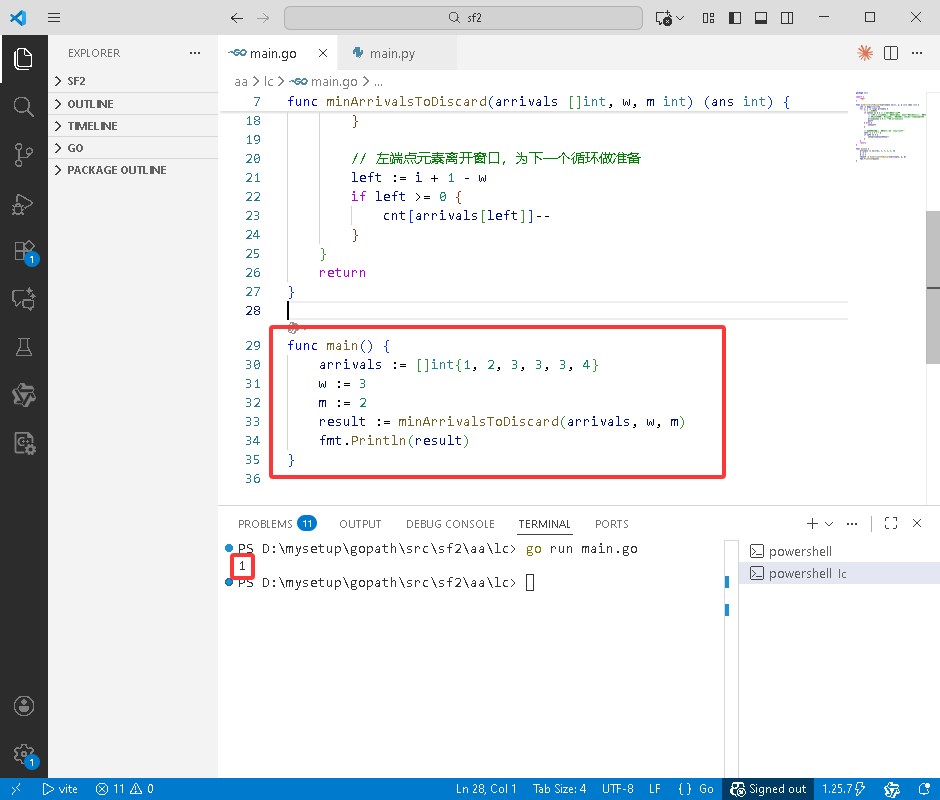
Task: Click the sf2 command center search box
Action: [463, 18]
